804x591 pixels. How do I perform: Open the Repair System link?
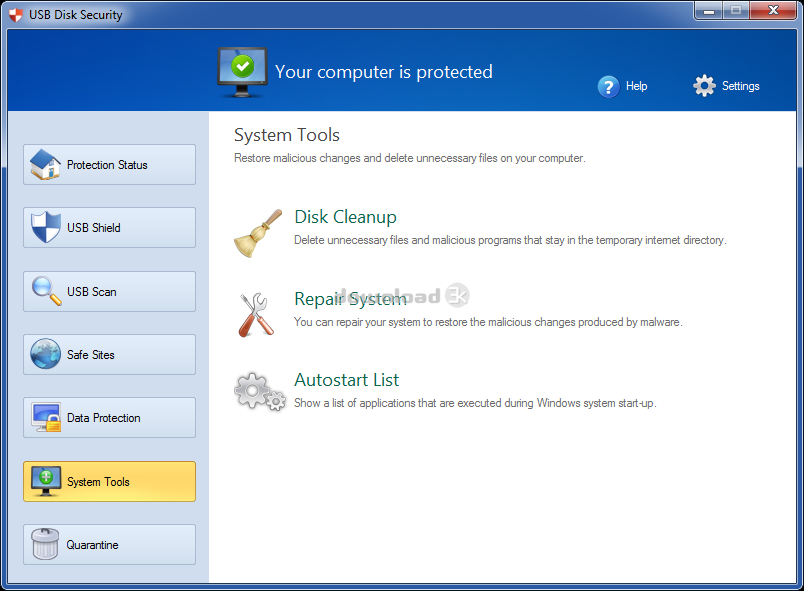[x=351, y=299]
